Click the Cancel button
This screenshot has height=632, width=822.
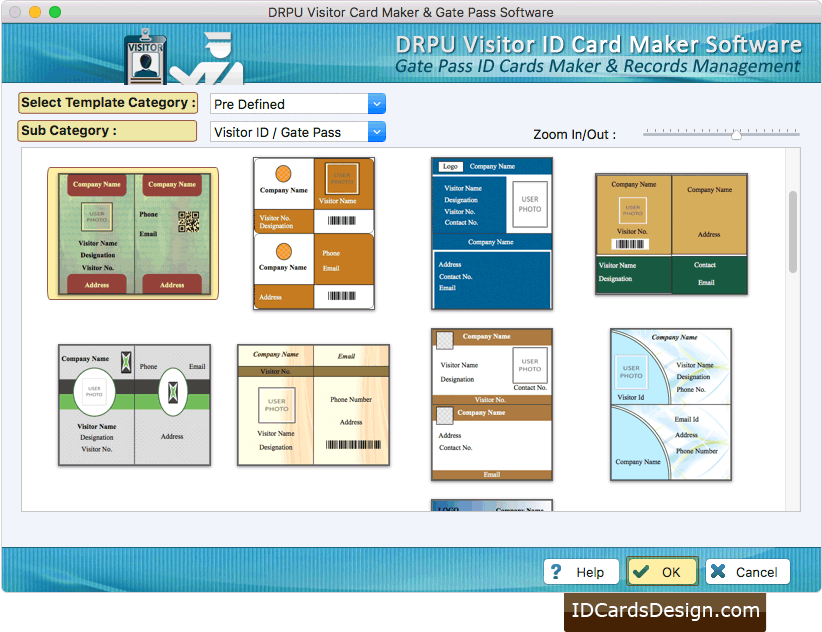tap(748, 572)
